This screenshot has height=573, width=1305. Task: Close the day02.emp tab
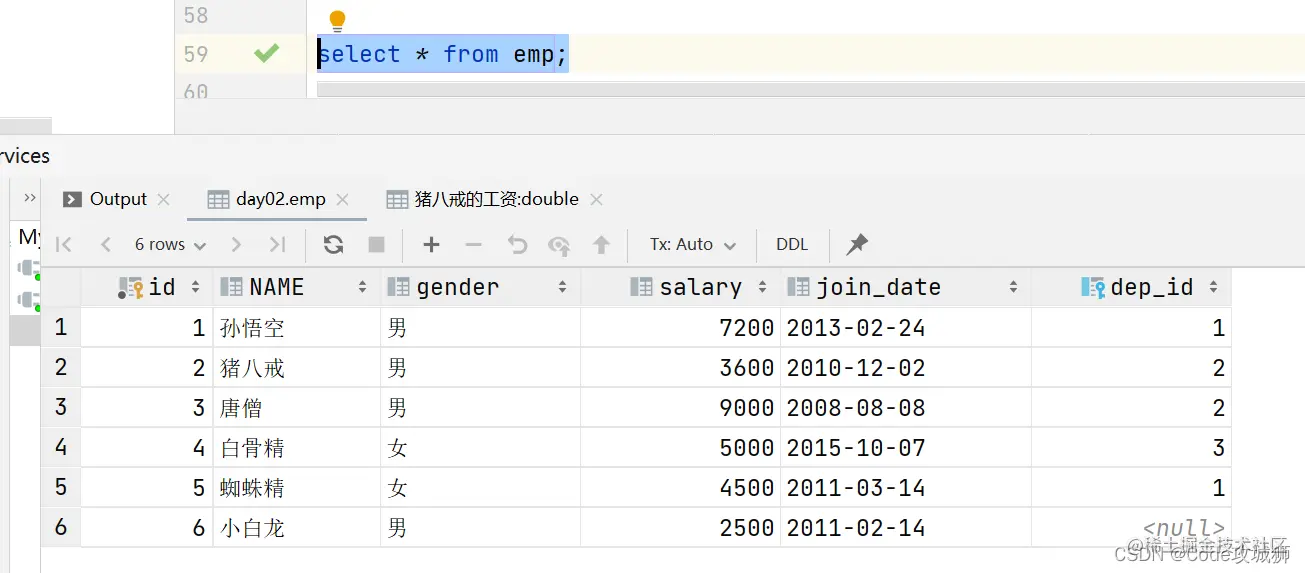(343, 199)
